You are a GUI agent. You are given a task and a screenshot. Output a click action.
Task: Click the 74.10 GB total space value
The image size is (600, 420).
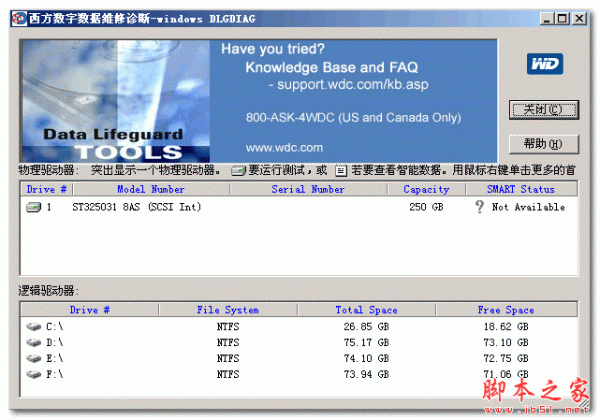tap(366, 358)
